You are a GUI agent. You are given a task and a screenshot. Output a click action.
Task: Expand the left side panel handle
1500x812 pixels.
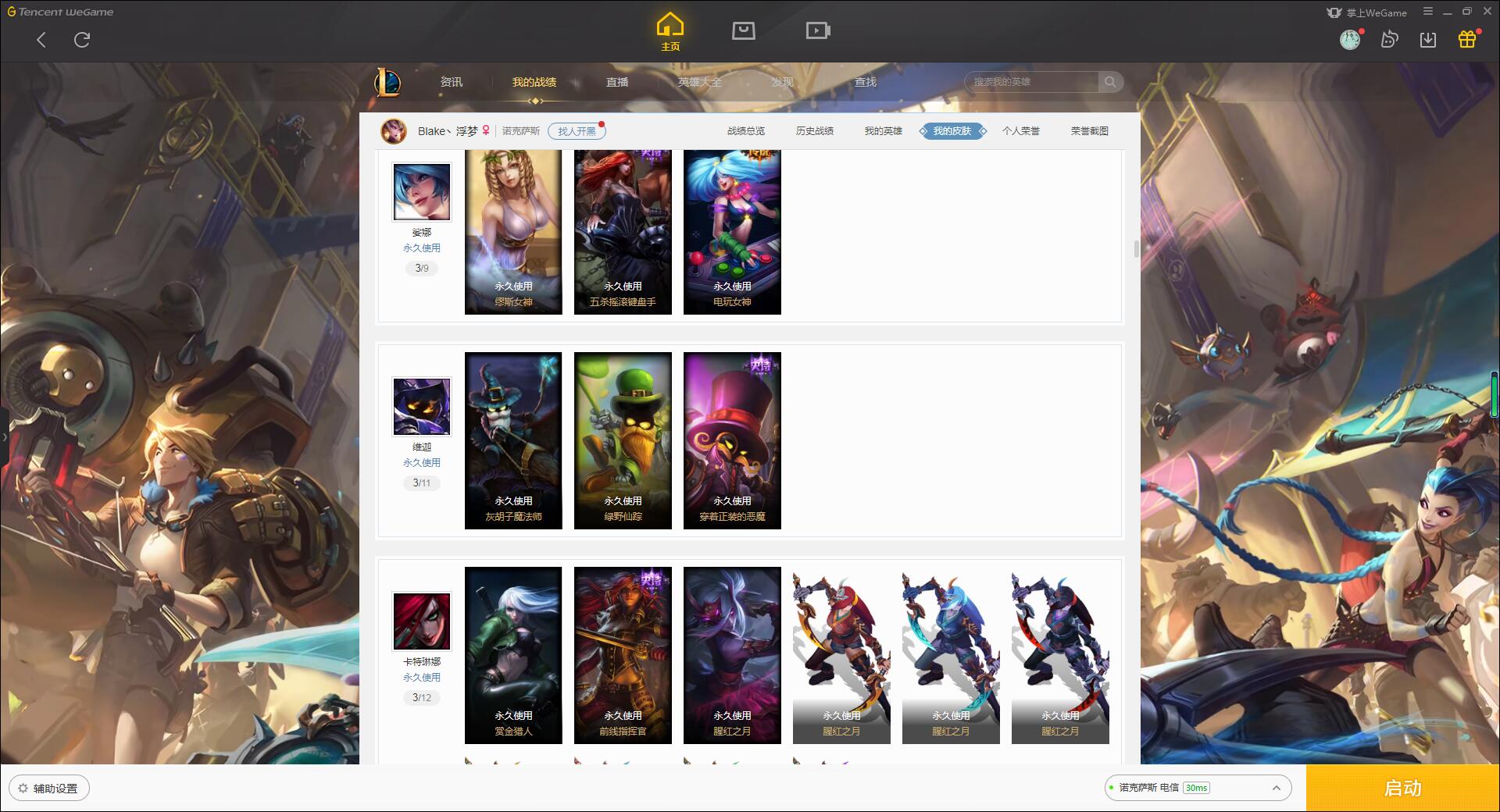click(4, 437)
